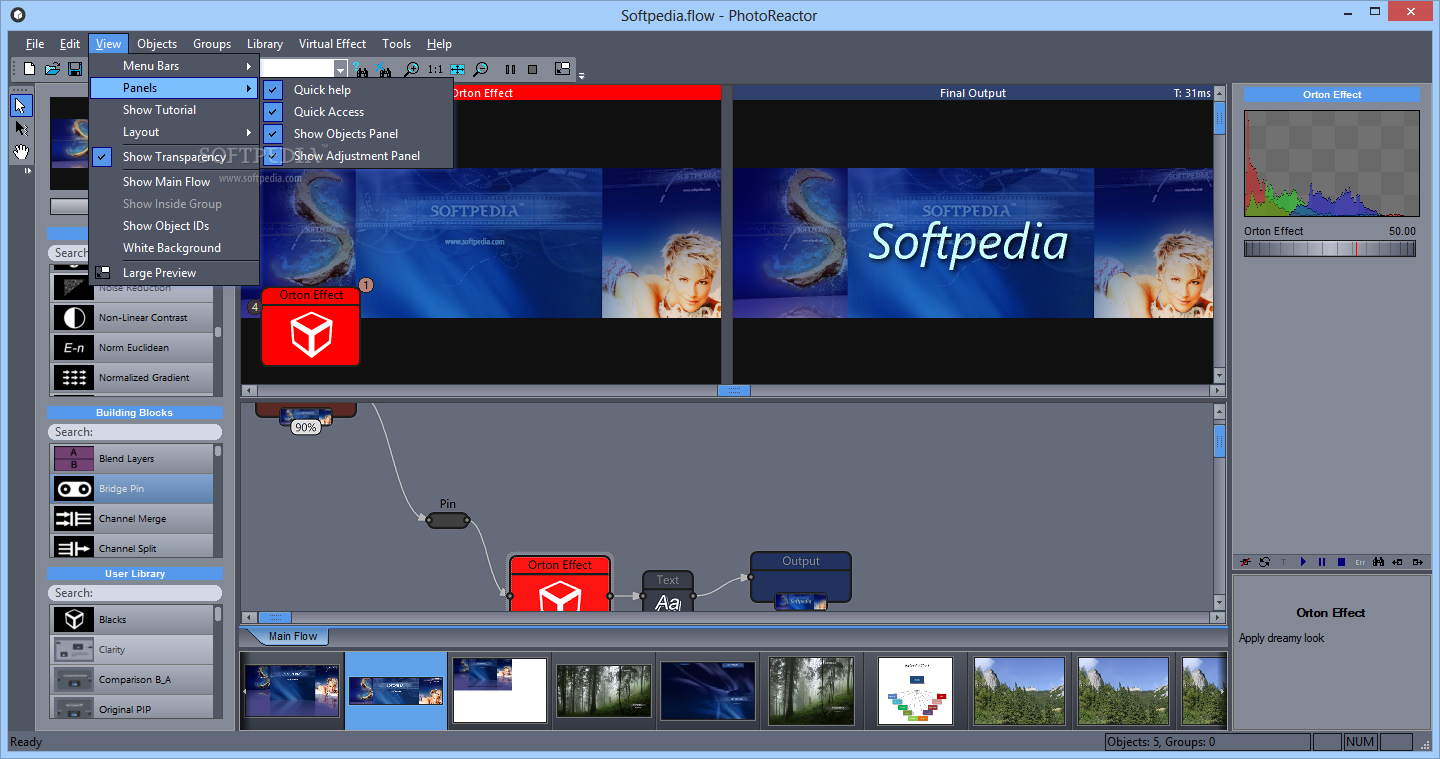Viewport: 1440px width, 759px height.
Task: Toggle Show Objects Panel
Action: 356,134
